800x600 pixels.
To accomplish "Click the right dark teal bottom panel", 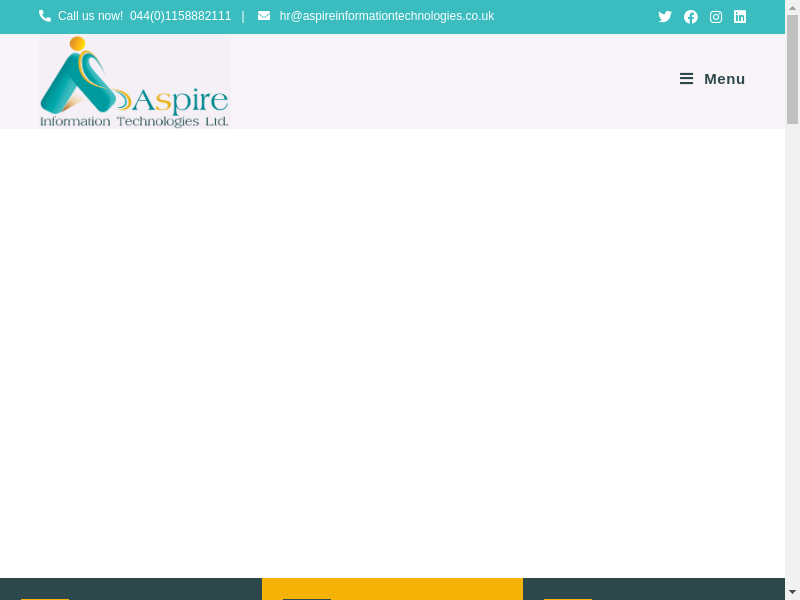I will point(653,589).
